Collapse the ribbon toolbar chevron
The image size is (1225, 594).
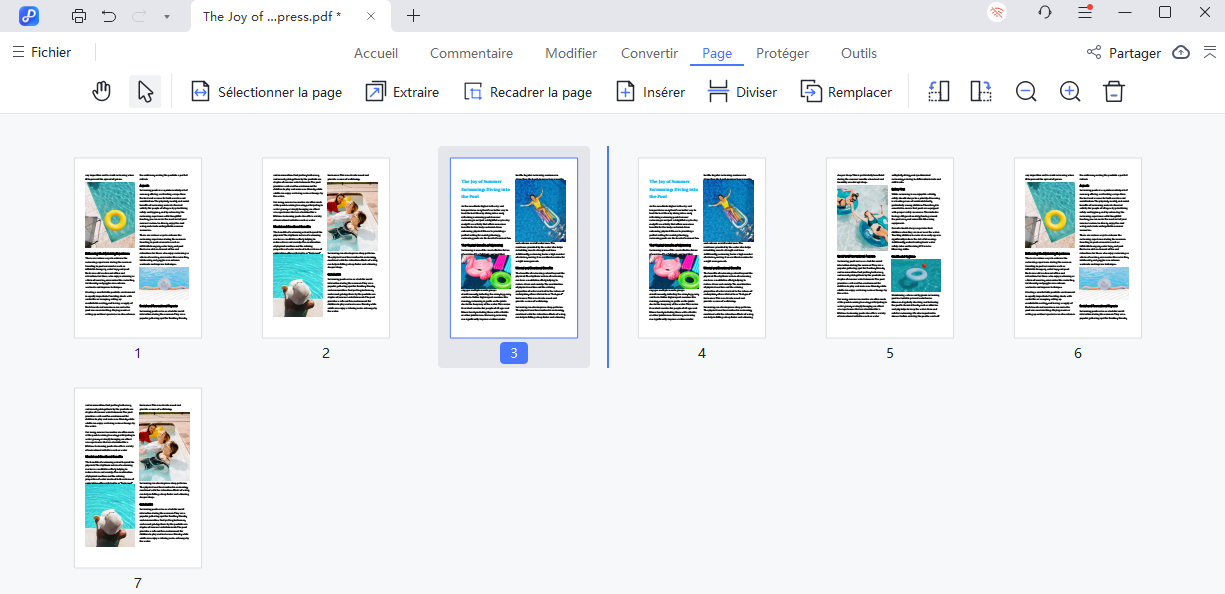point(1210,53)
